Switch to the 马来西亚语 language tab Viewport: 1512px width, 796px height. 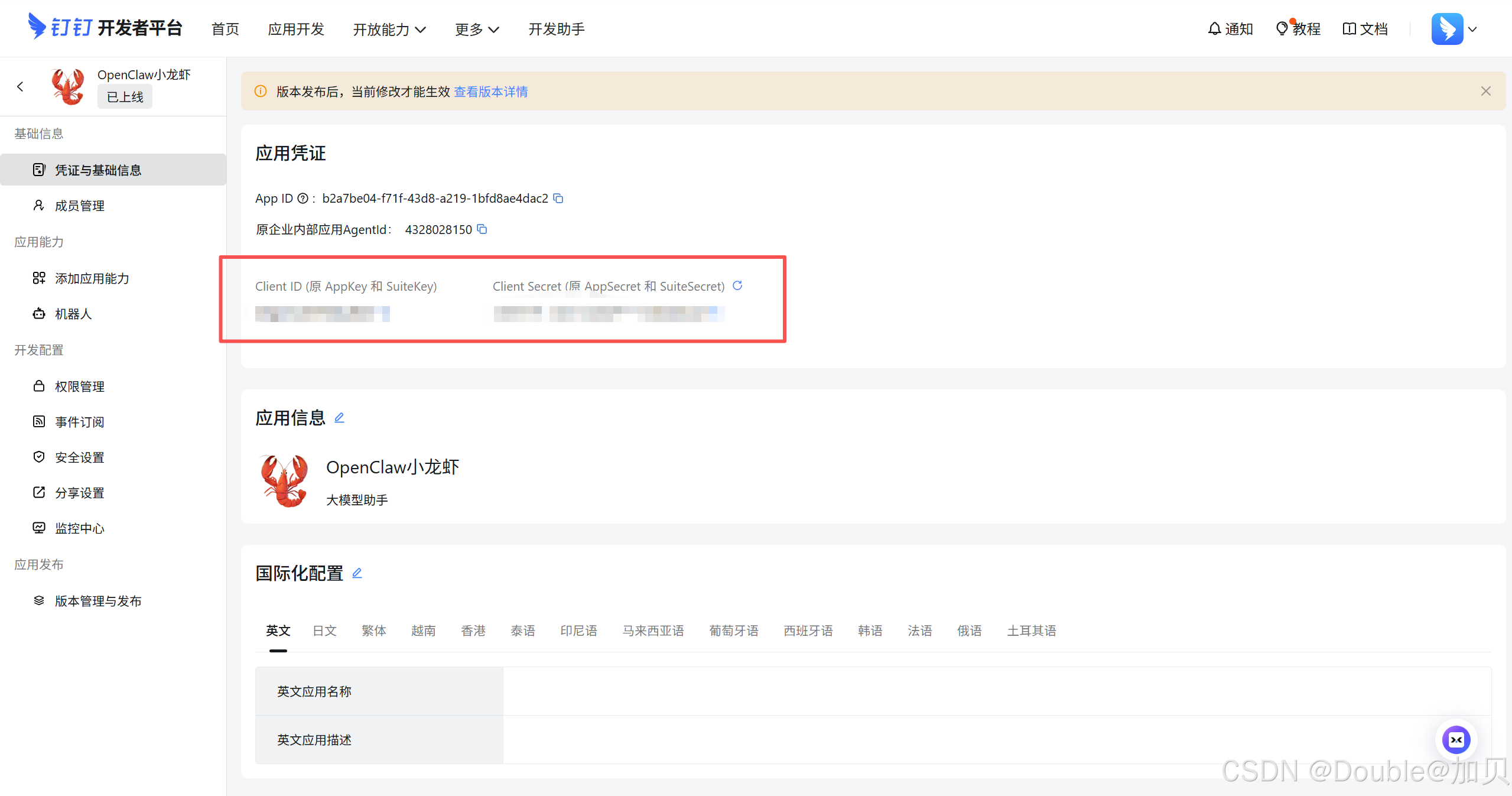click(x=653, y=631)
